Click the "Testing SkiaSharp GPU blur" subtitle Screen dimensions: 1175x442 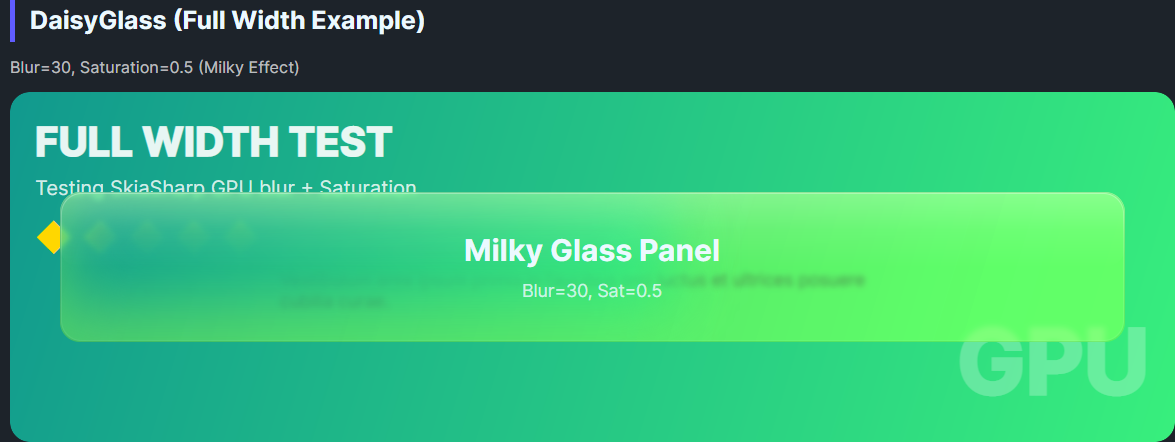[225, 187]
